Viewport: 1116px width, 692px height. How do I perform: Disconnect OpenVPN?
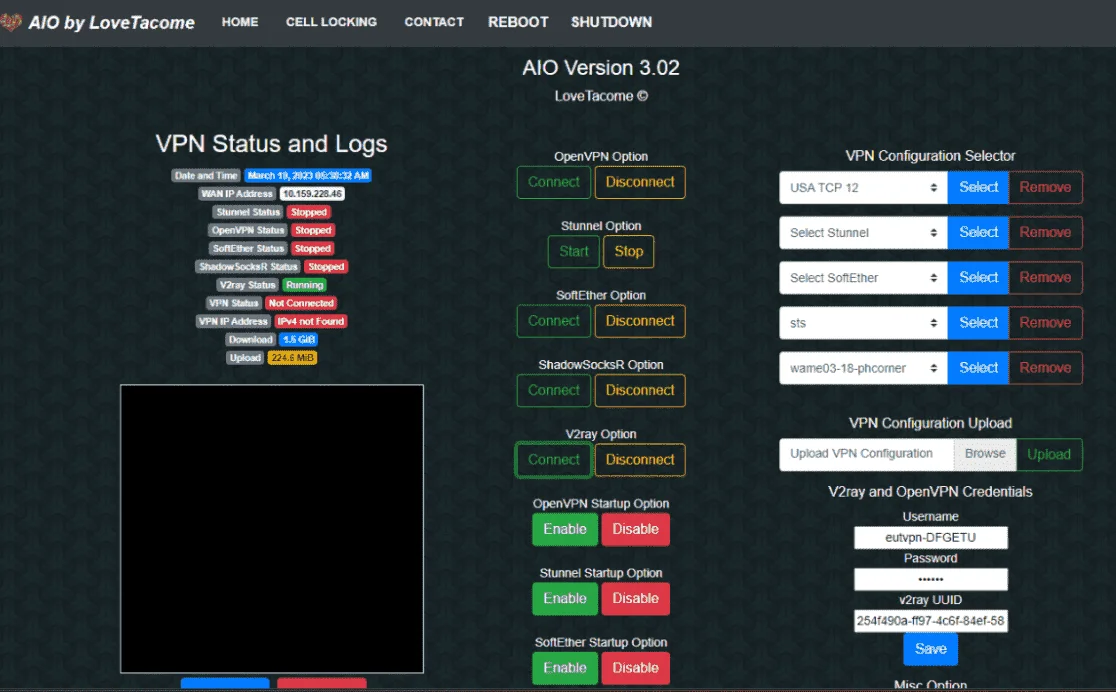point(640,182)
